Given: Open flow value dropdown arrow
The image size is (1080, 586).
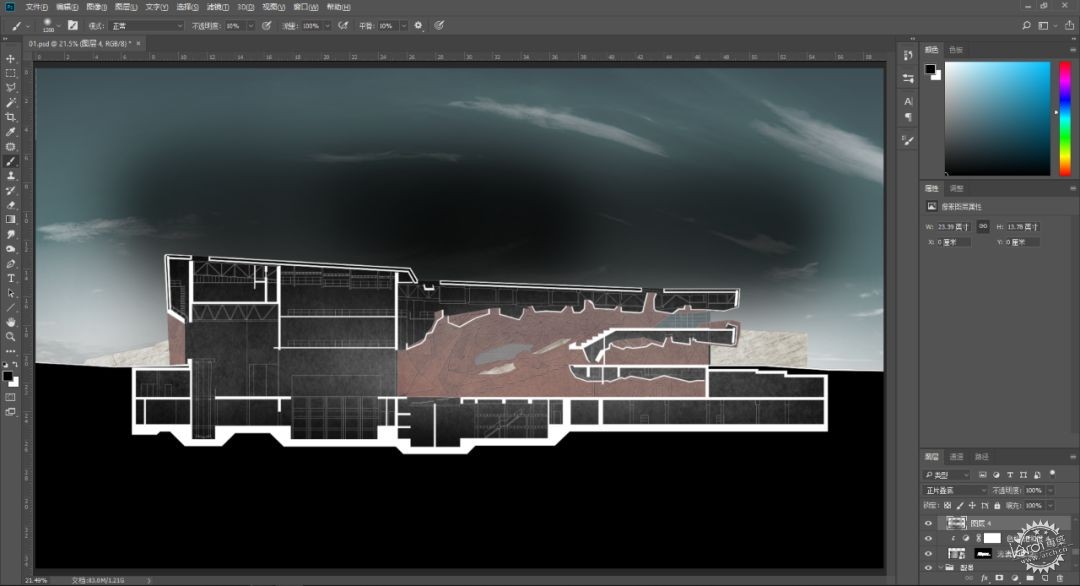Looking at the screenshot, I should (327, 25).
